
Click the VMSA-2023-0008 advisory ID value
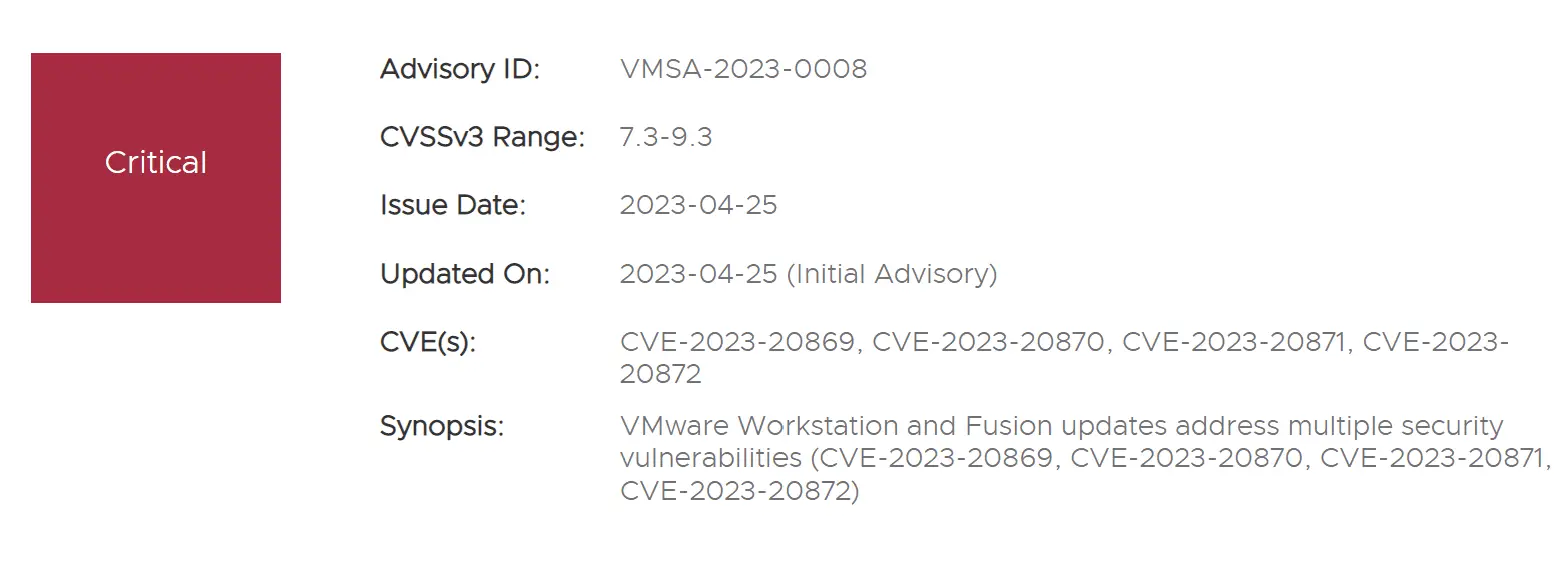point(744,70)
